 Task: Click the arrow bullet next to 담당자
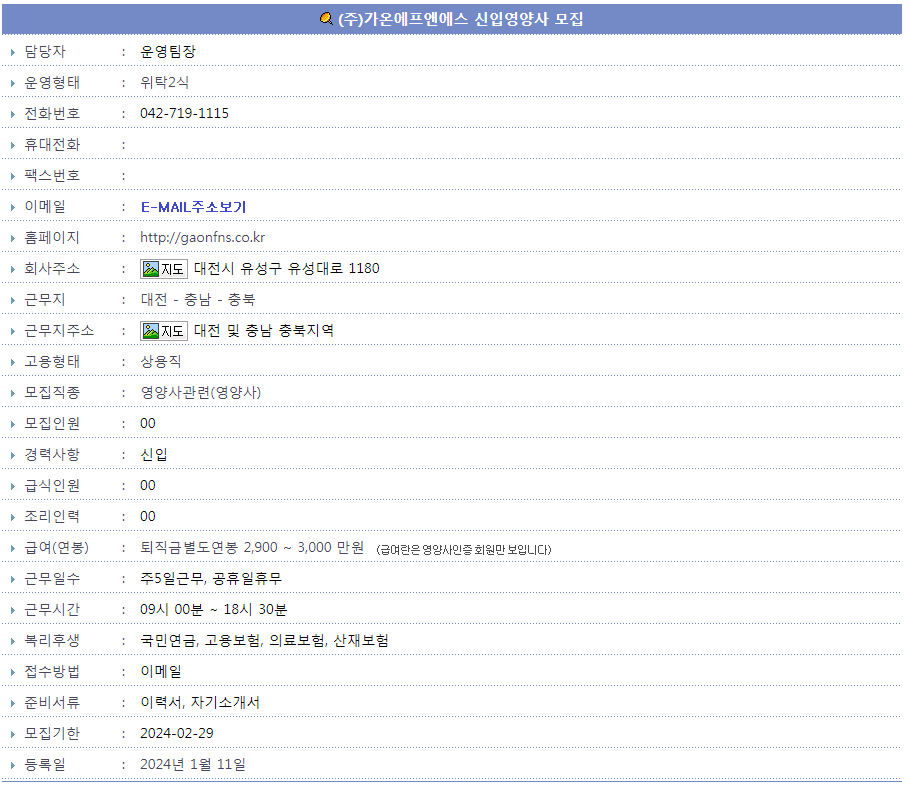[x=12, y=52]
